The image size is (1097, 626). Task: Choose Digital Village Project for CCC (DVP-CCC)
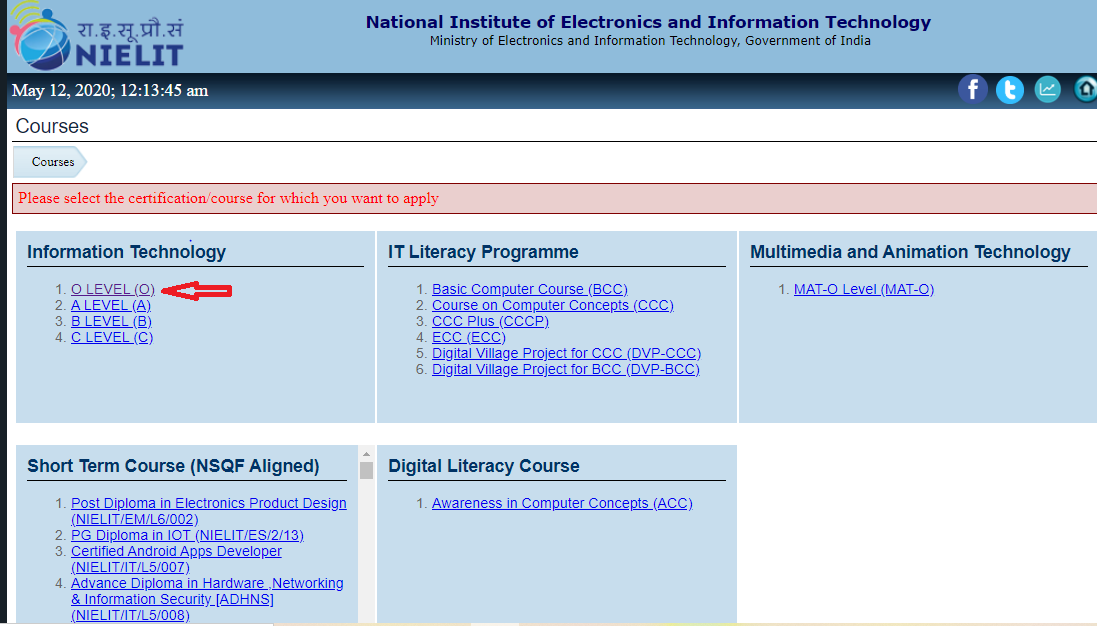[x=567, y=353]
